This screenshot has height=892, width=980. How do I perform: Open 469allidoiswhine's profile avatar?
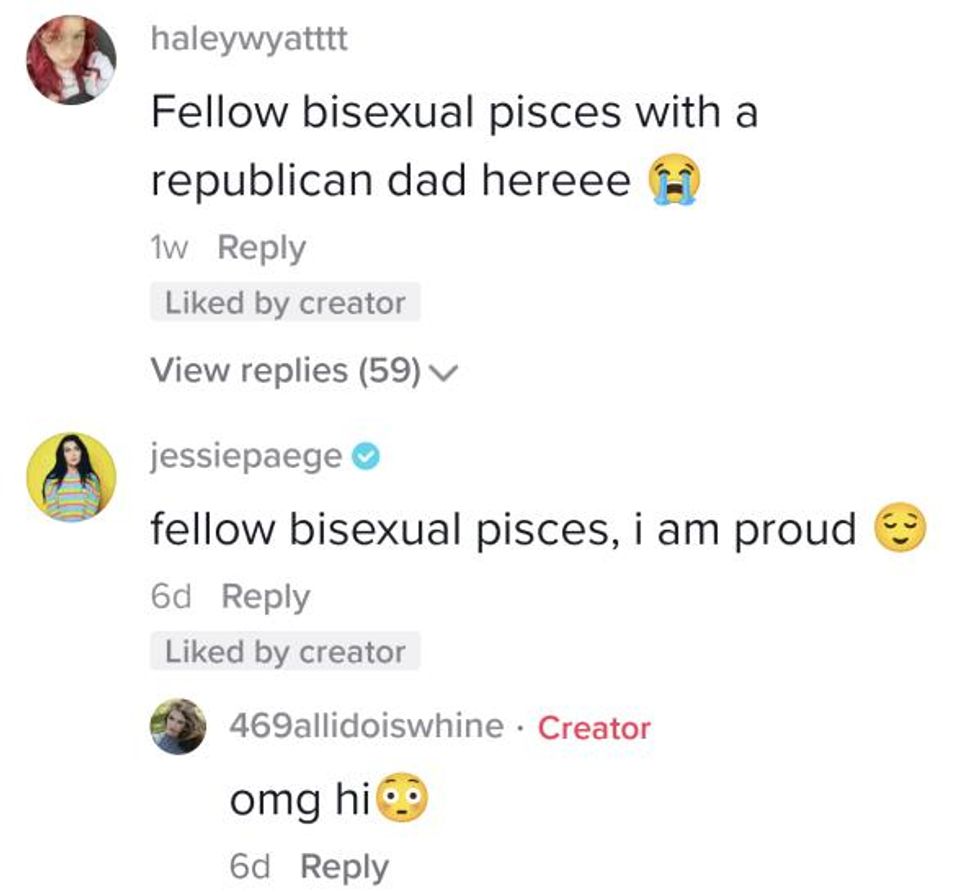point(179,726)
